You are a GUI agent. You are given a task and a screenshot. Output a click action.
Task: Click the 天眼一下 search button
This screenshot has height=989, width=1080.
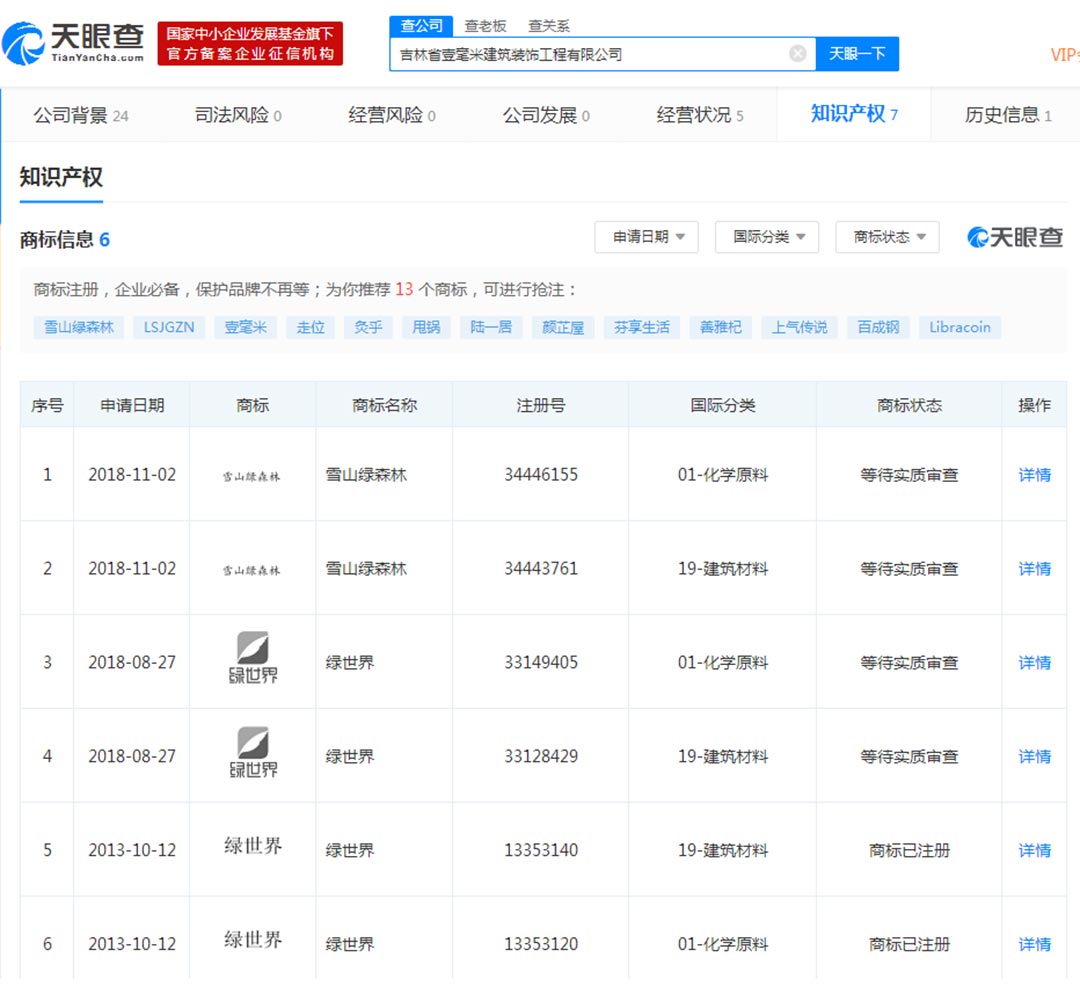857,54
